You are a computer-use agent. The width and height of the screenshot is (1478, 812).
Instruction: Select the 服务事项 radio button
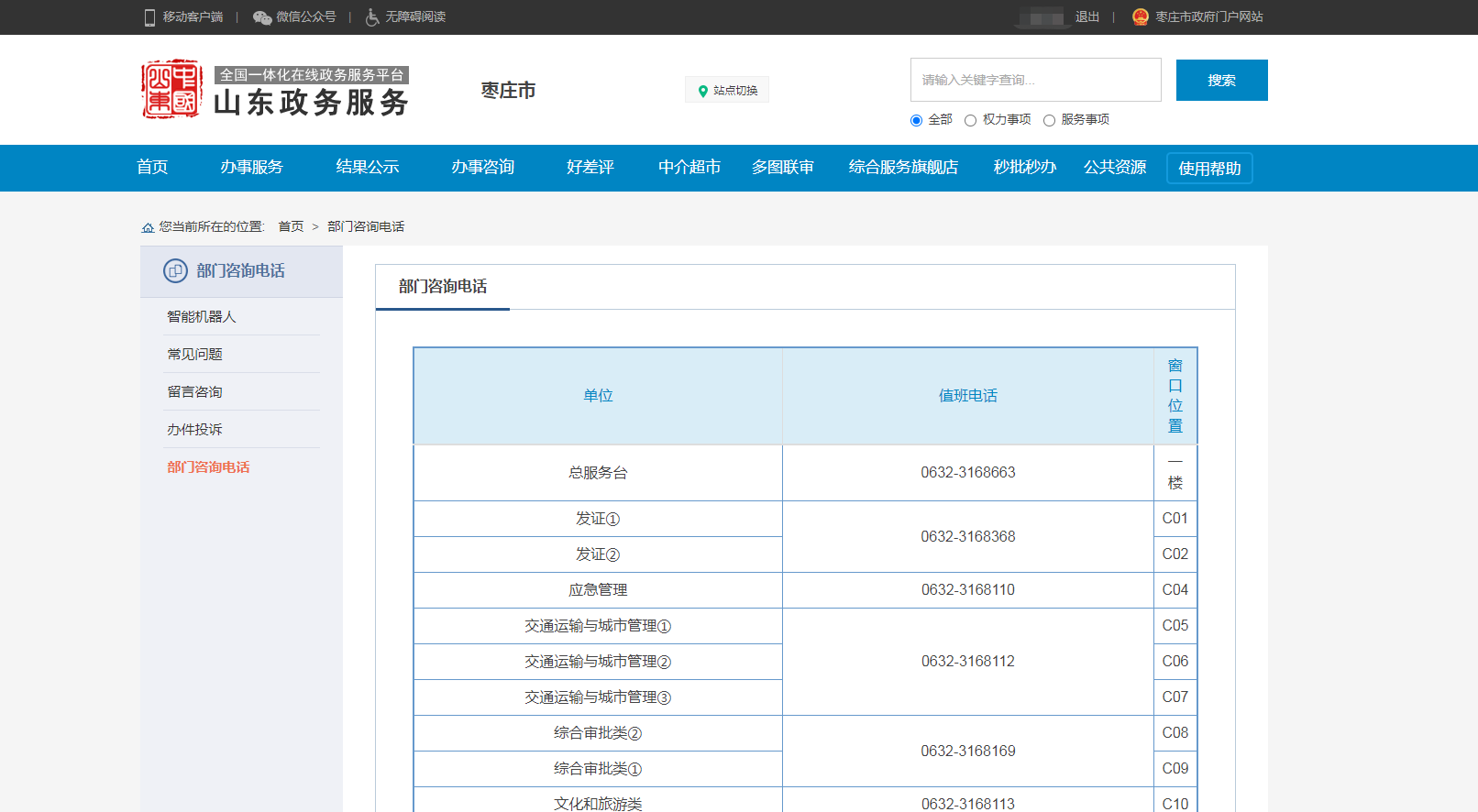pos(1049,120)
